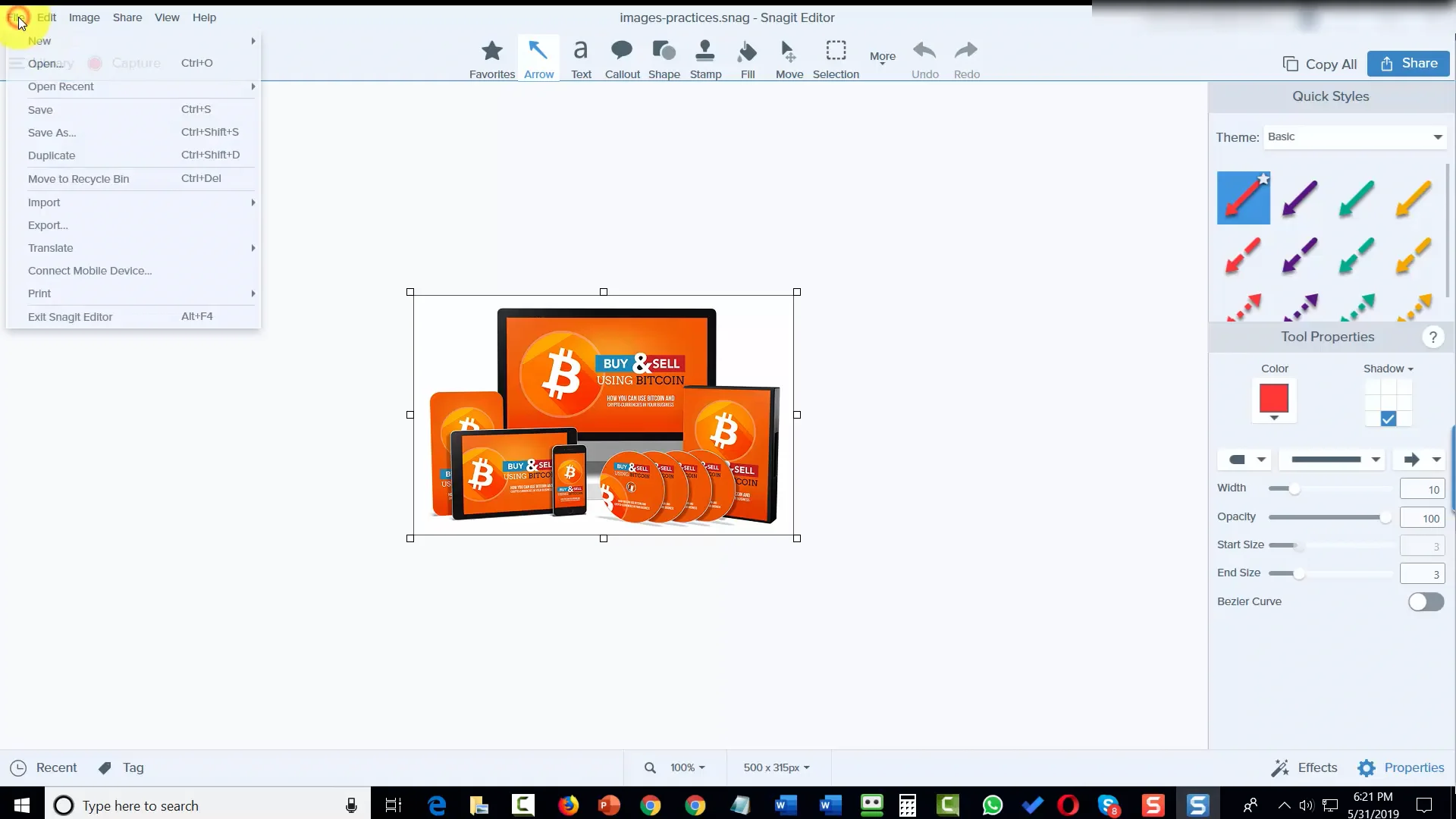This screenshot has height=819, width=1456.
Task: Click the Tag button
Action: [121, 767]
